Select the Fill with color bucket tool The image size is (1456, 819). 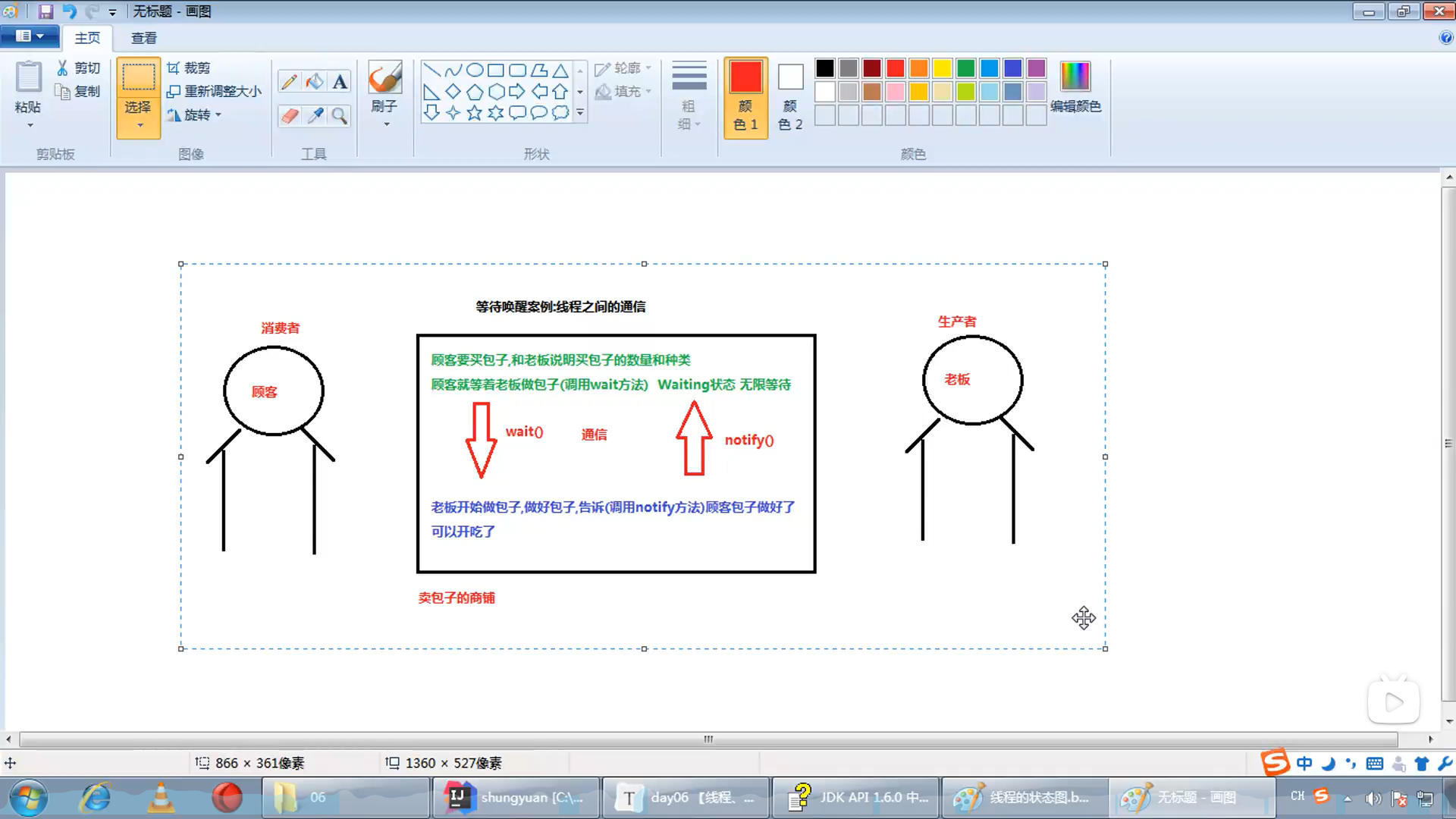tap(315, 81)
